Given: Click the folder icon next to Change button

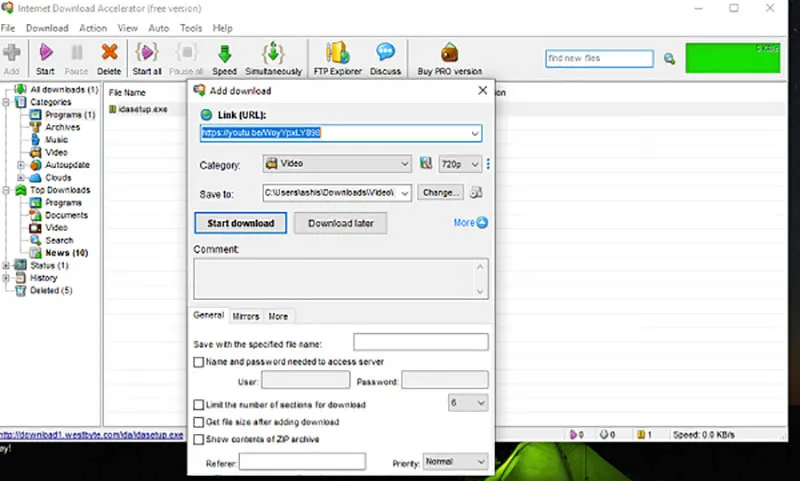Looking at the screenshot, I should tap(476, 193).
